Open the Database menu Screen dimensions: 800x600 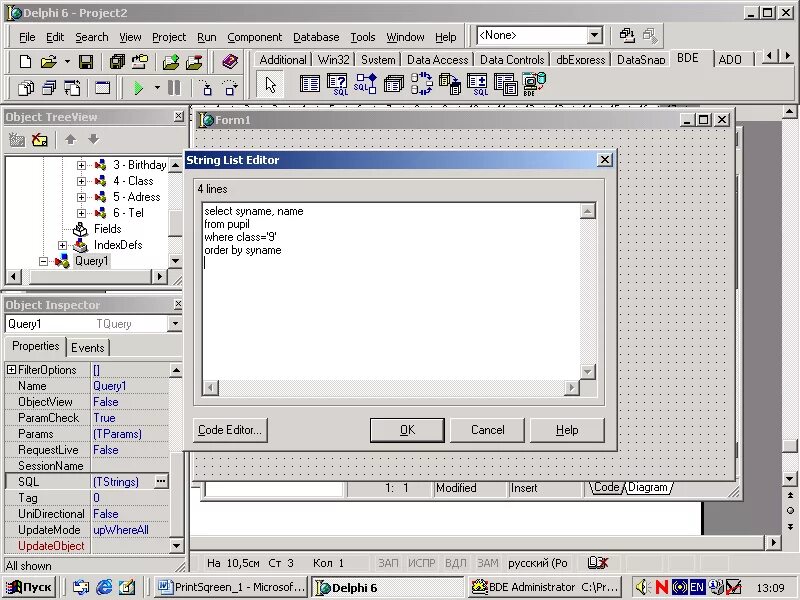pyautogui.click(x=316, y=37)
